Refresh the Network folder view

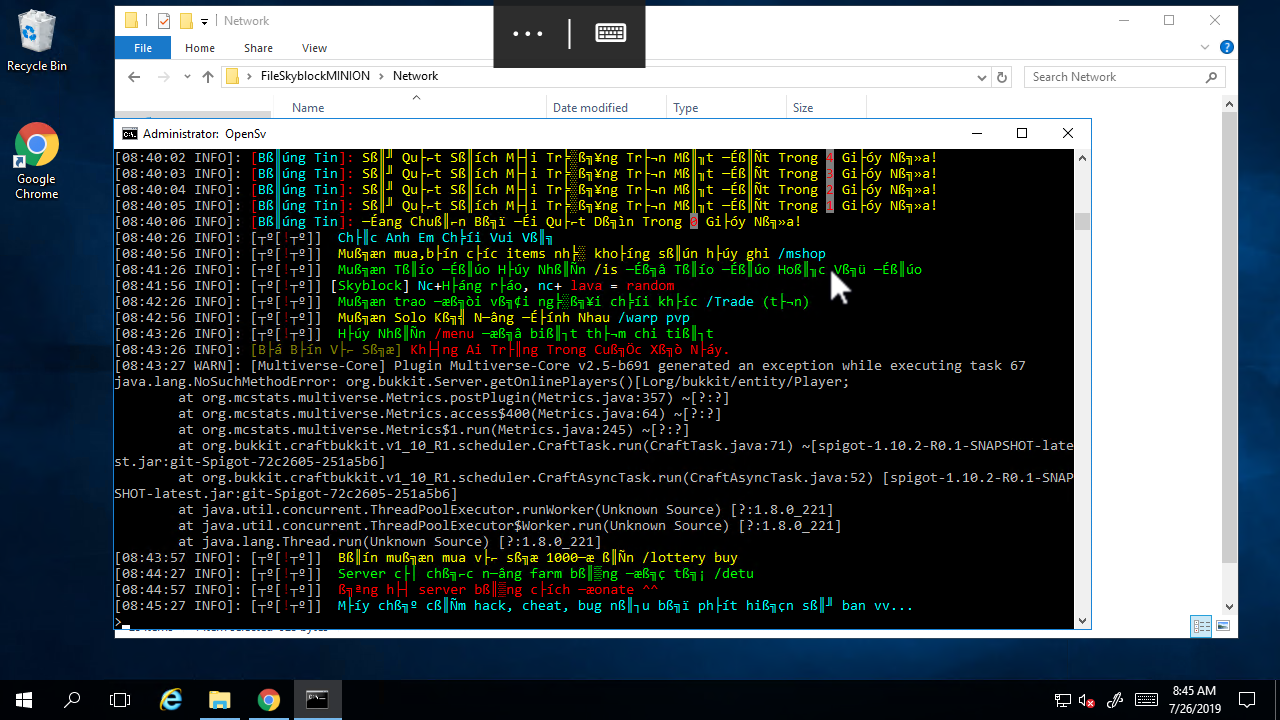(x=1007, y=77)
